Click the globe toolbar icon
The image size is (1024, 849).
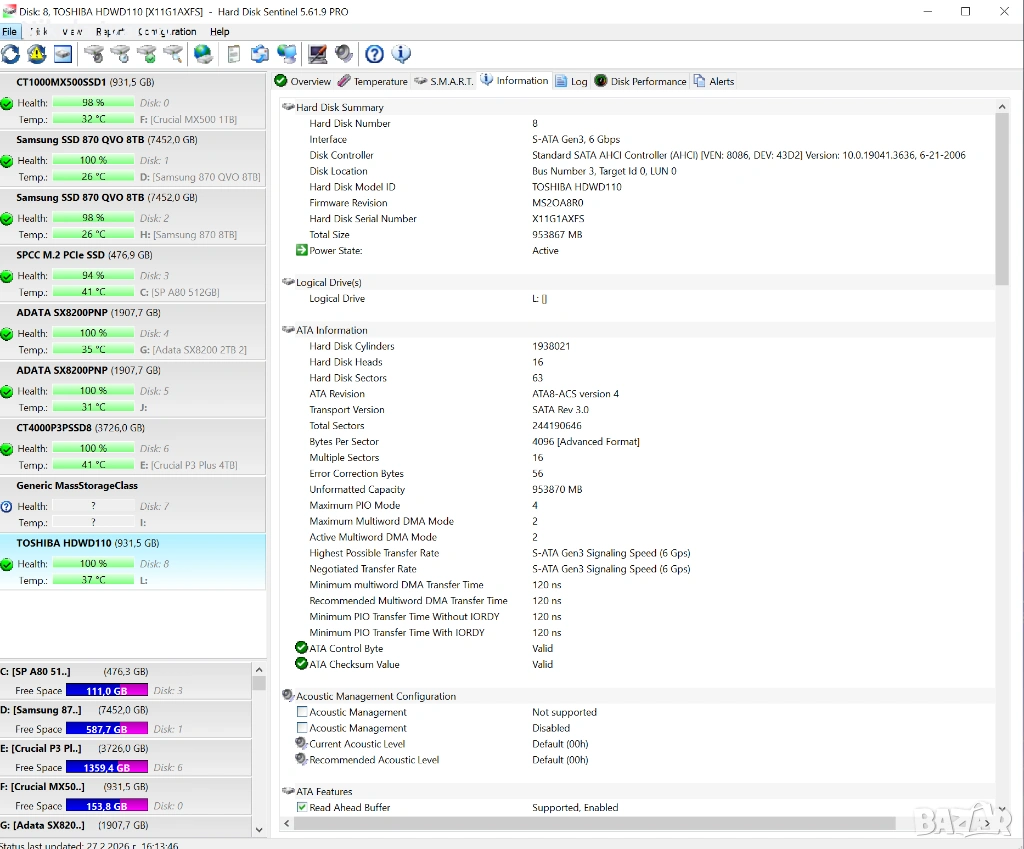pyautogui.click(x=203, y=54)
